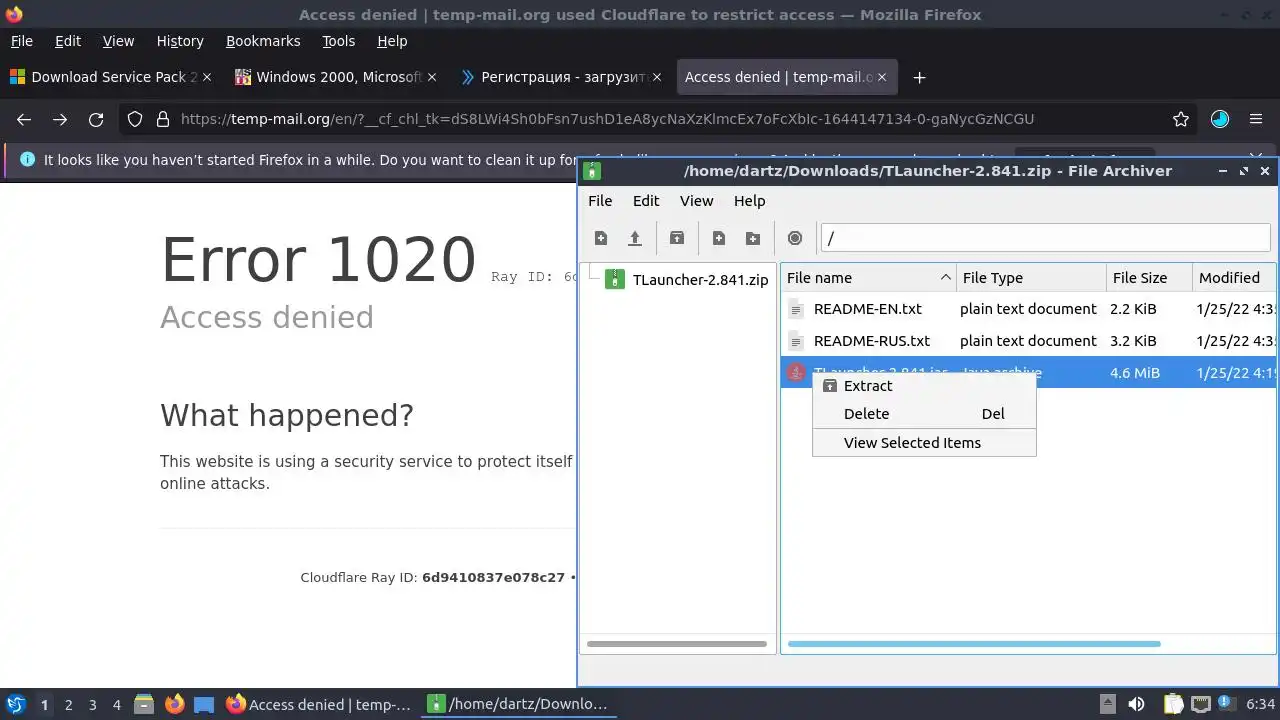Switch to Windows 2000, Microsoft tab

tap(337, 77)
